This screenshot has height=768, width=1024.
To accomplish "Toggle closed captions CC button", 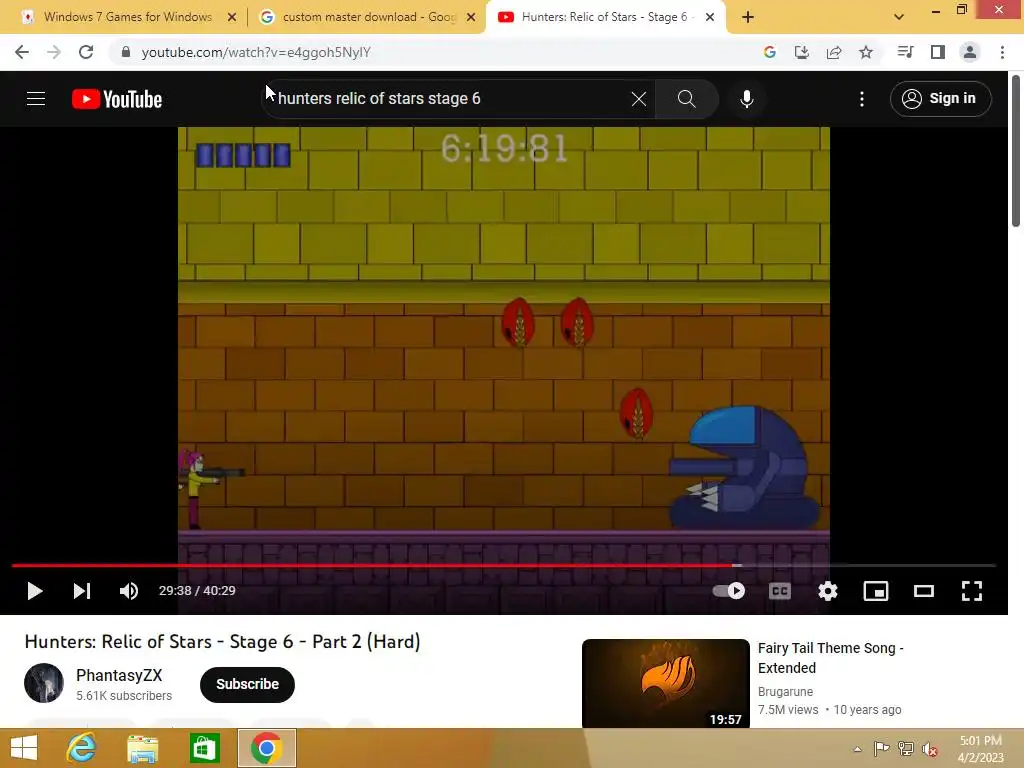I will [x=780, y=591].
